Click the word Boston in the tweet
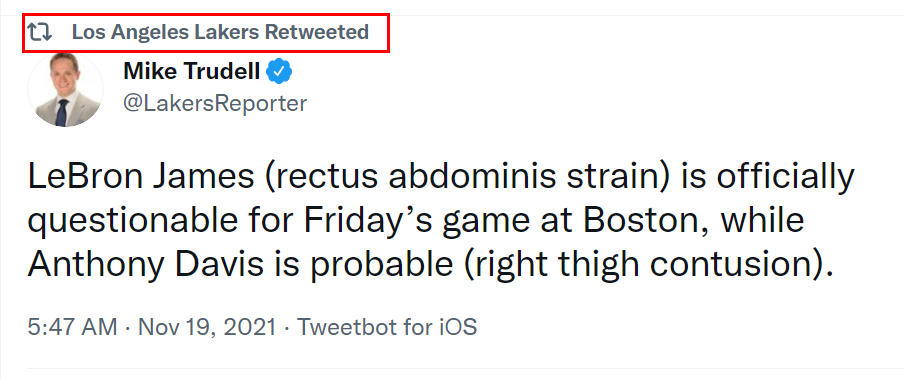This screenshot has width=904, height=379. pyautogui.click(x=644, y=221)
